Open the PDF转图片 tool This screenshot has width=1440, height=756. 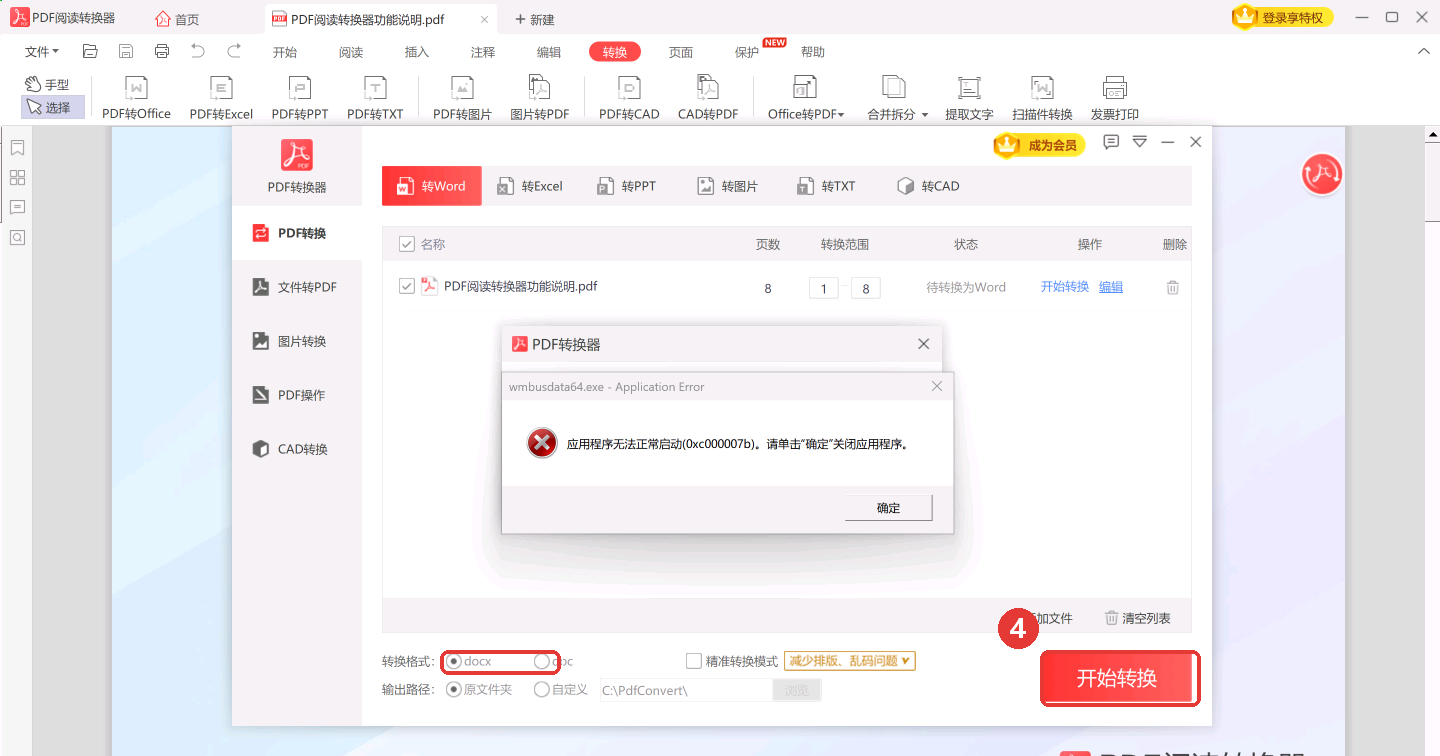pos(462,98)
